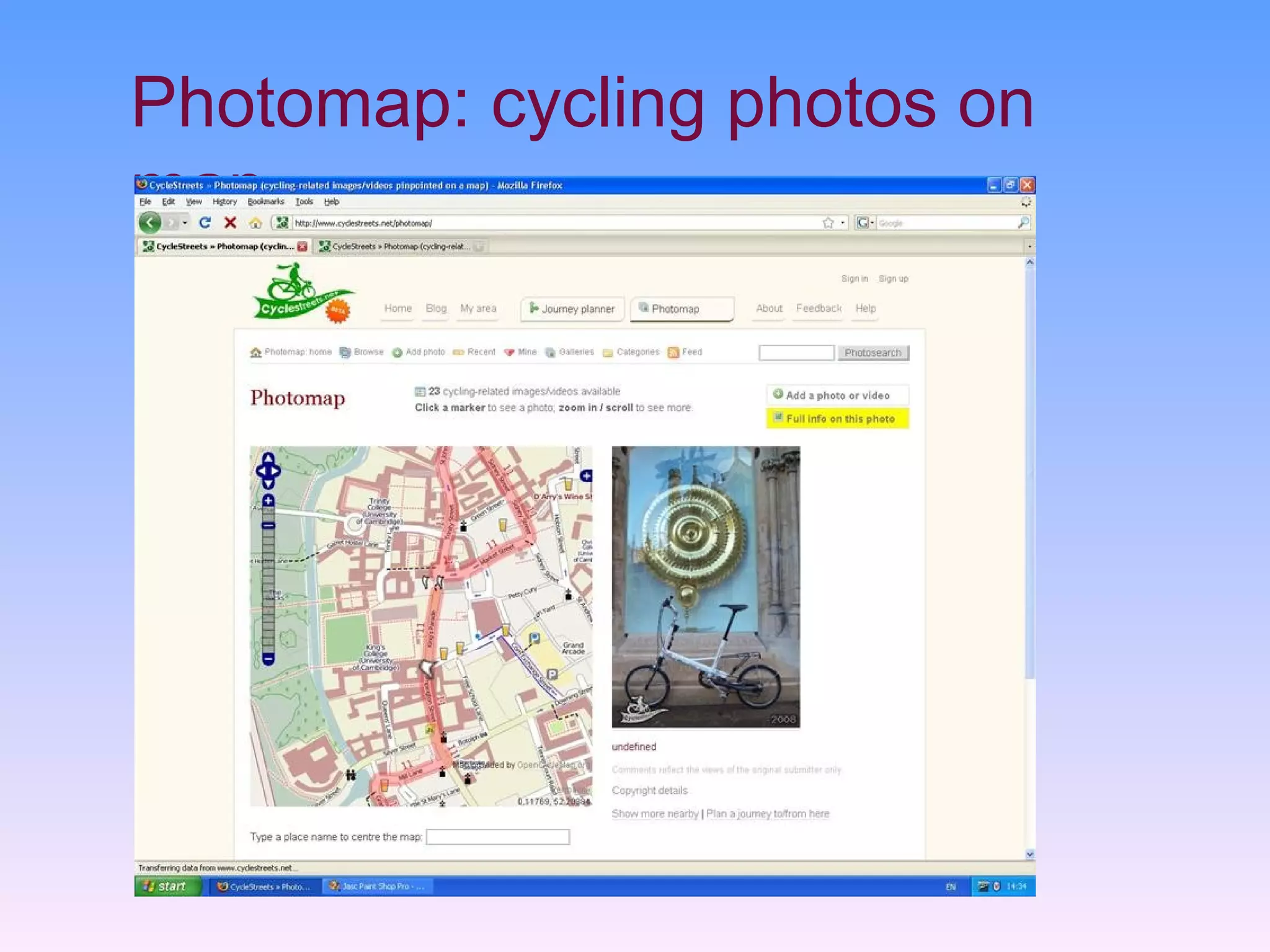Screen dimensions: 1270x952
Task: Select the Photomap navigation tab
Action: pos(682,309)
